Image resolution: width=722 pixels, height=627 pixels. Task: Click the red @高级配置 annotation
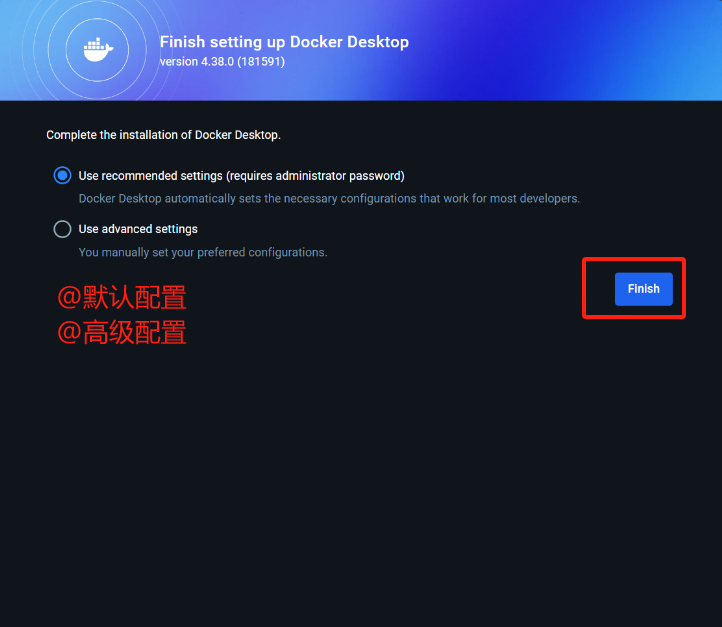click(122, 332)
